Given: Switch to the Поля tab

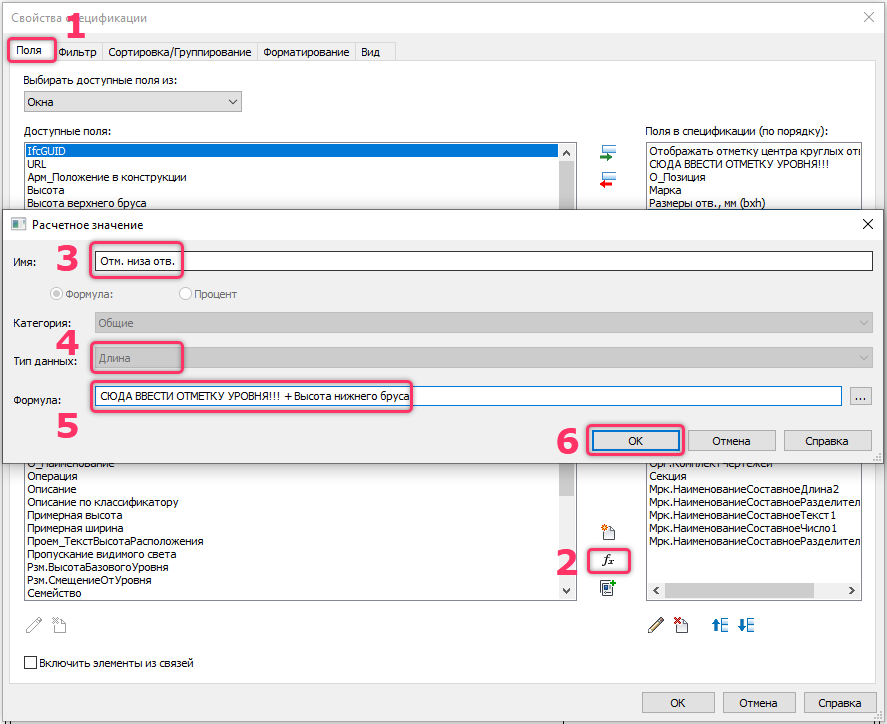Looking at the screenshot, I should pyautogui.click(x=29, y=50).
